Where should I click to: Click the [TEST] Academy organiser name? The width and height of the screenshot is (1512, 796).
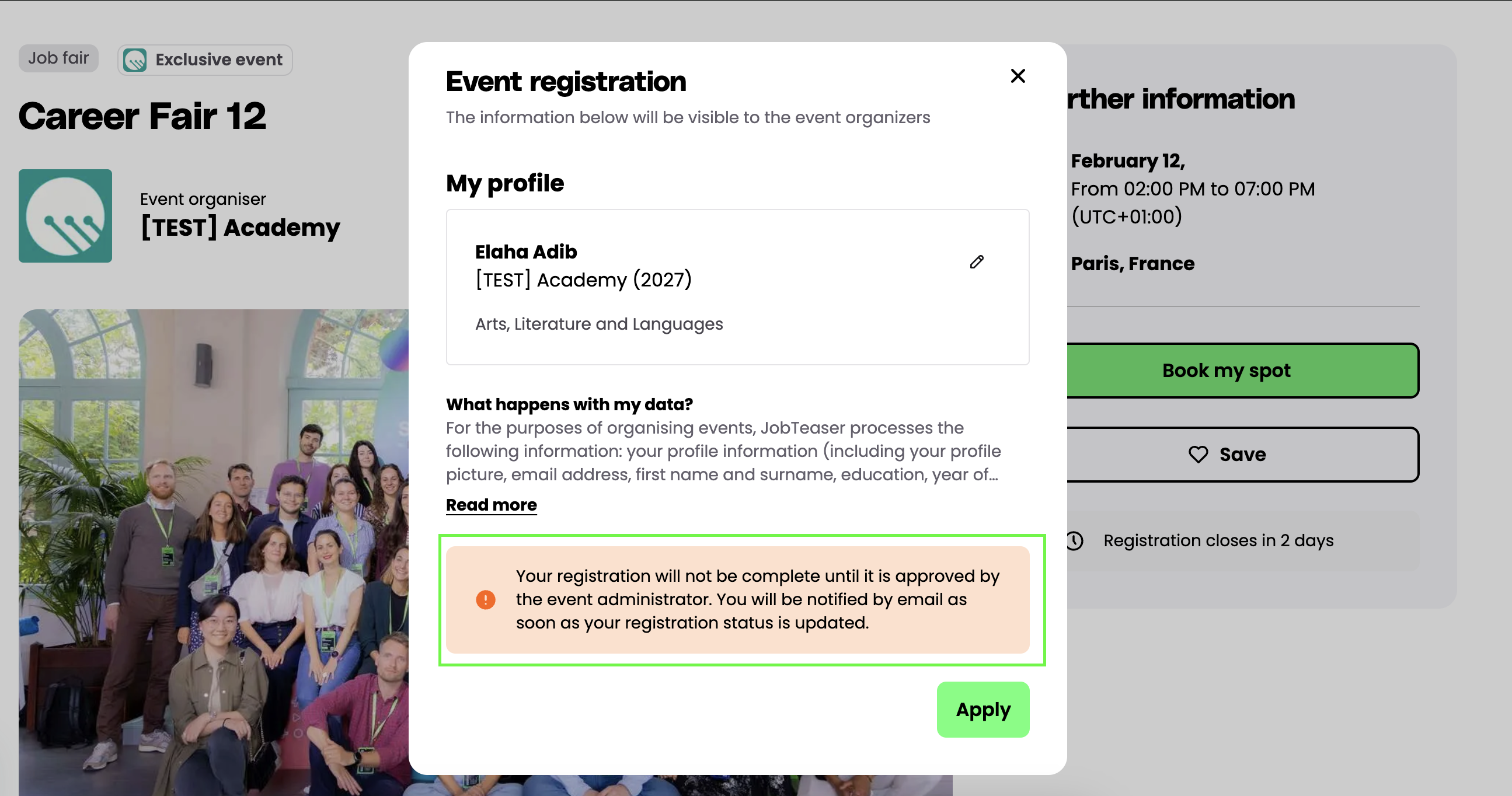point(241,228)
